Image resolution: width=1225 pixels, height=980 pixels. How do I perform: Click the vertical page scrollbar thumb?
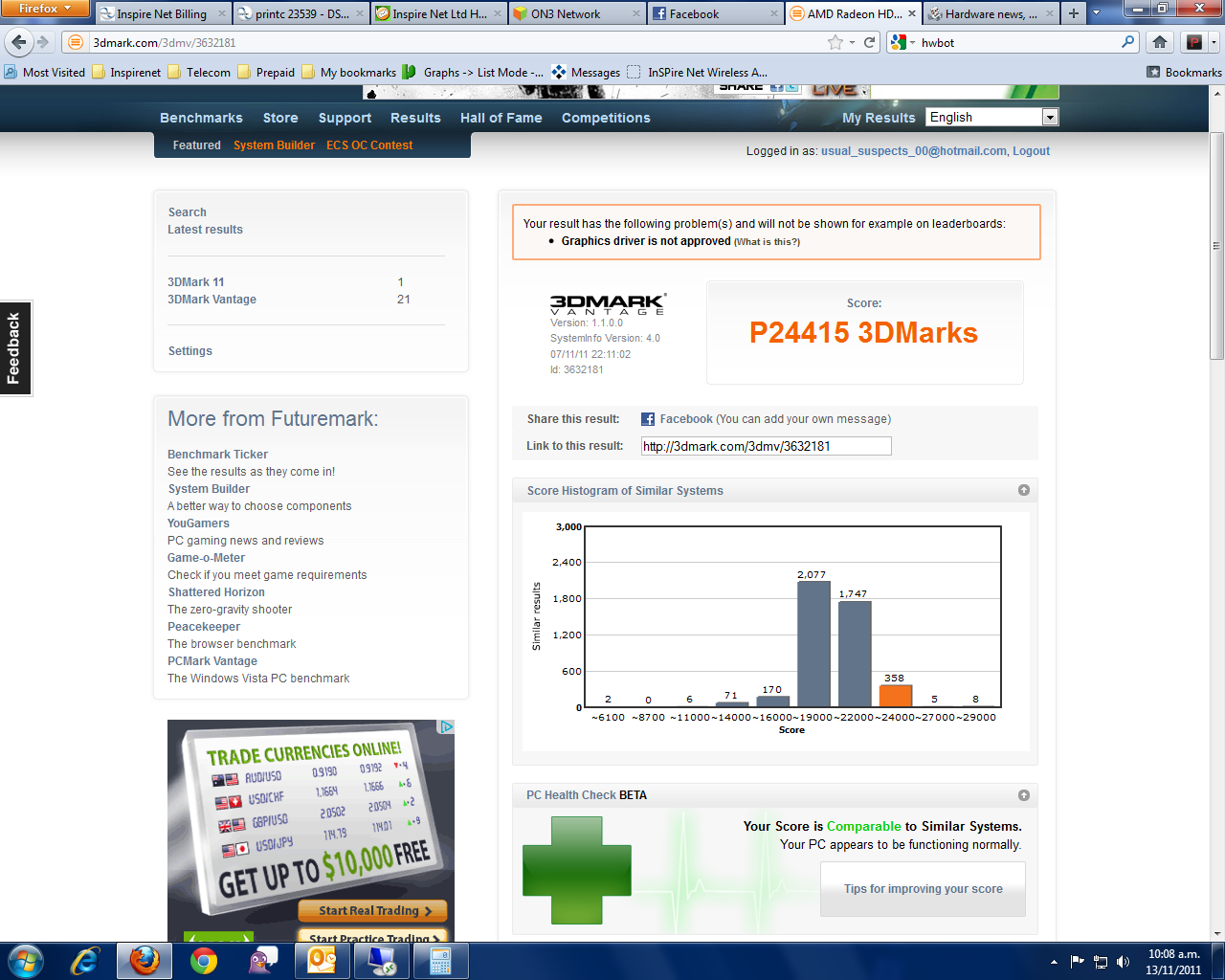pos(1217,247)
